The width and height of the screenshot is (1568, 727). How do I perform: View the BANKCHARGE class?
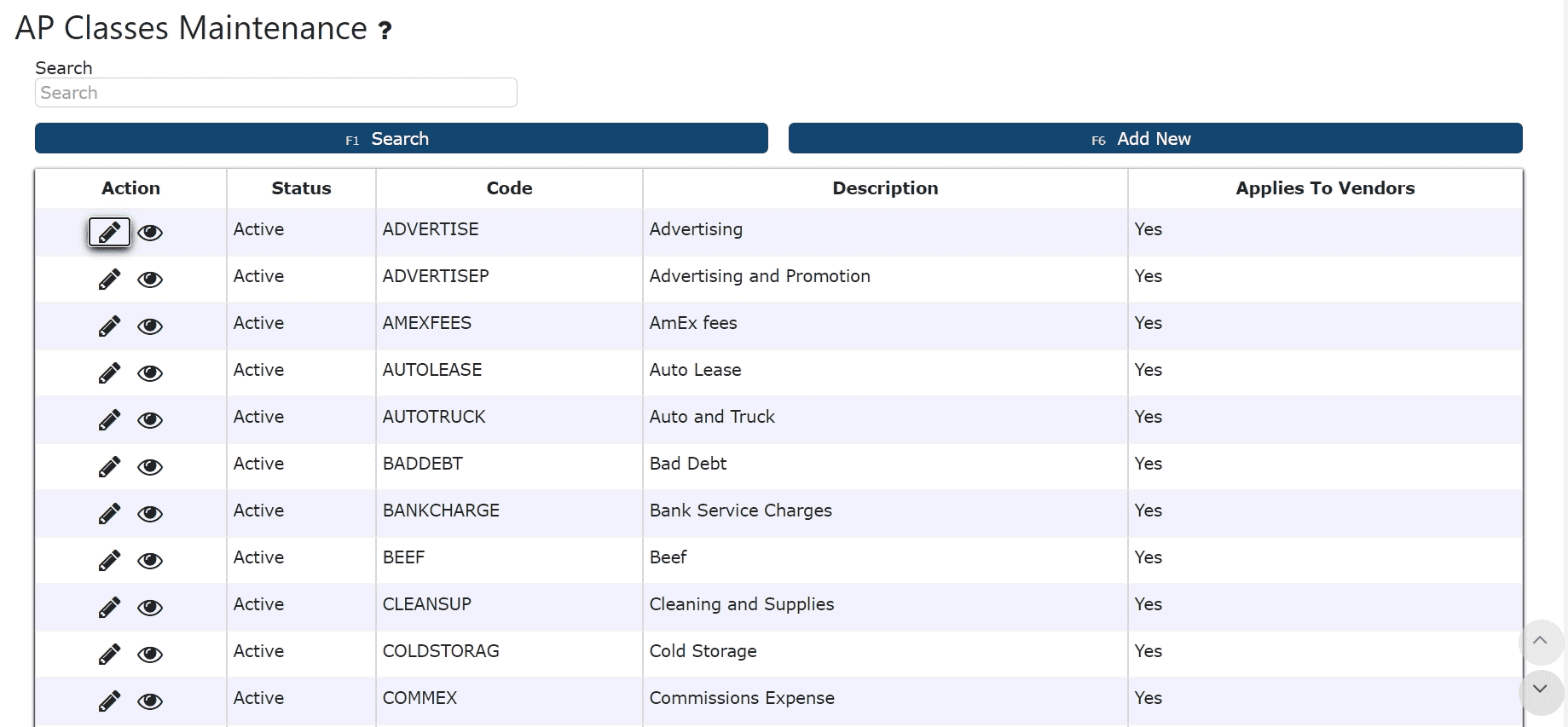click(x=150, y=514)
